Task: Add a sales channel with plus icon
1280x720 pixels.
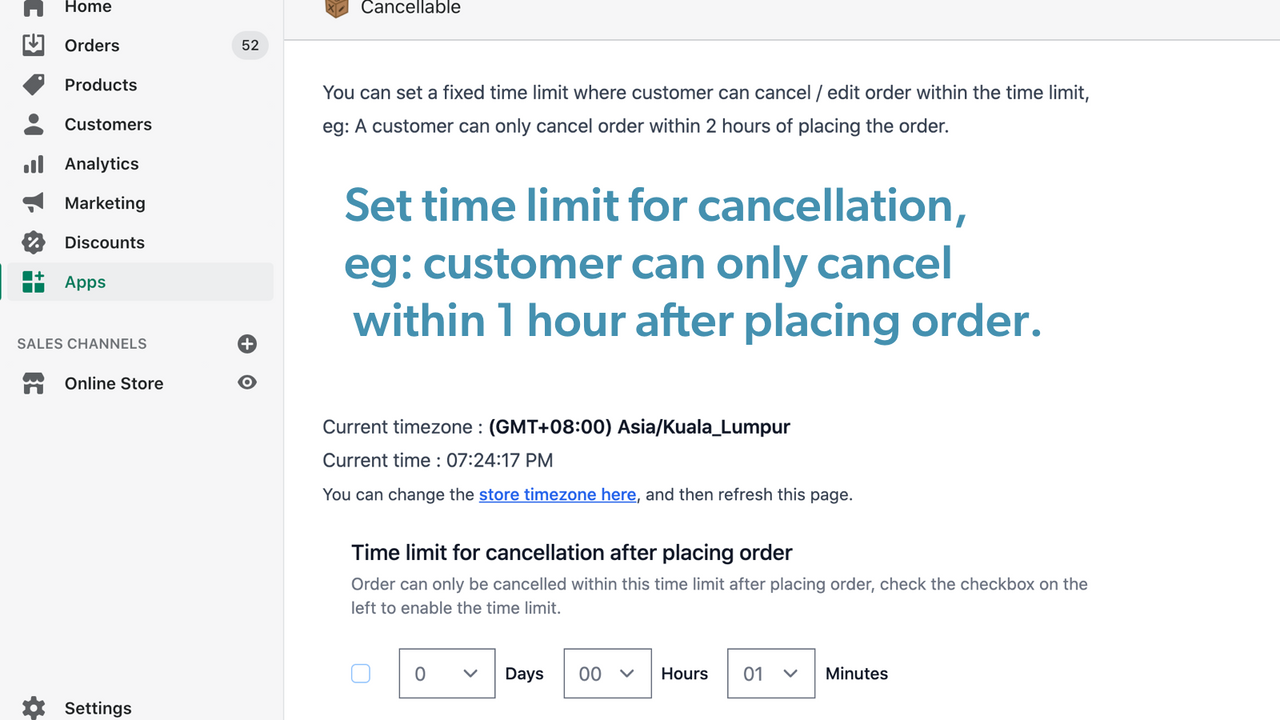Action: [247, 344]
